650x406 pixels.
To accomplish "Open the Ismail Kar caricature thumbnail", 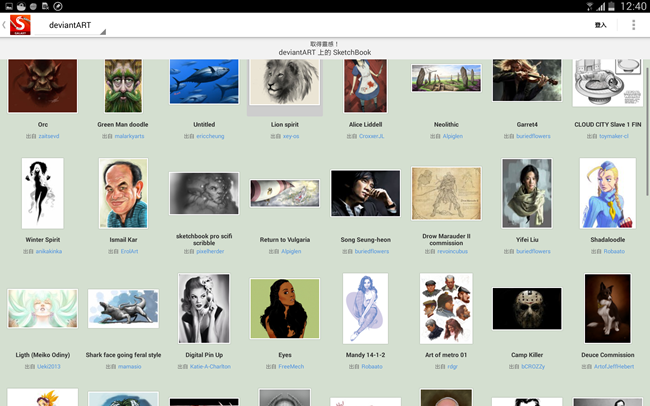I will coord(123,193).
